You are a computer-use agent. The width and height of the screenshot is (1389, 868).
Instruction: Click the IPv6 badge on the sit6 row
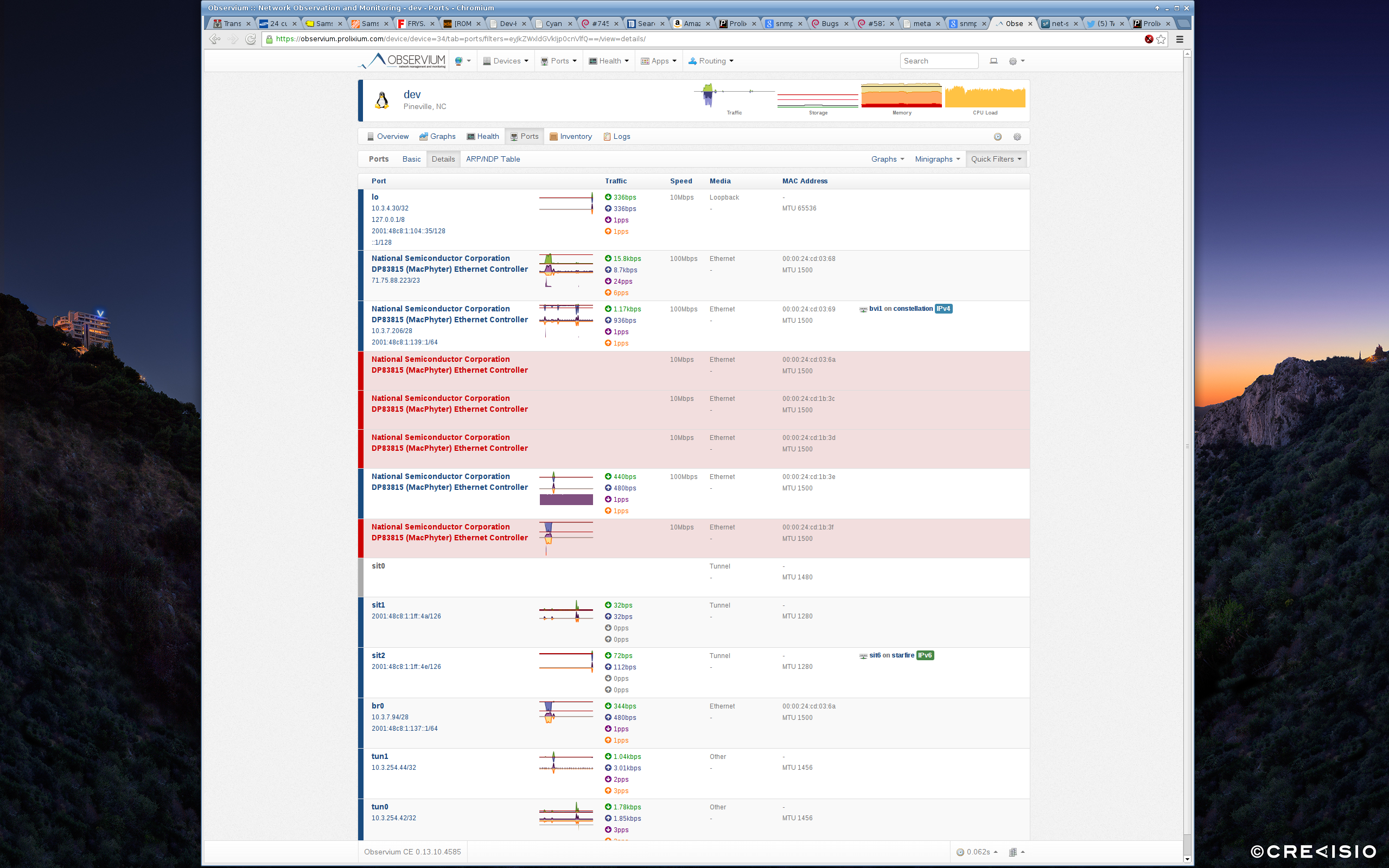[x=925, y=655]
